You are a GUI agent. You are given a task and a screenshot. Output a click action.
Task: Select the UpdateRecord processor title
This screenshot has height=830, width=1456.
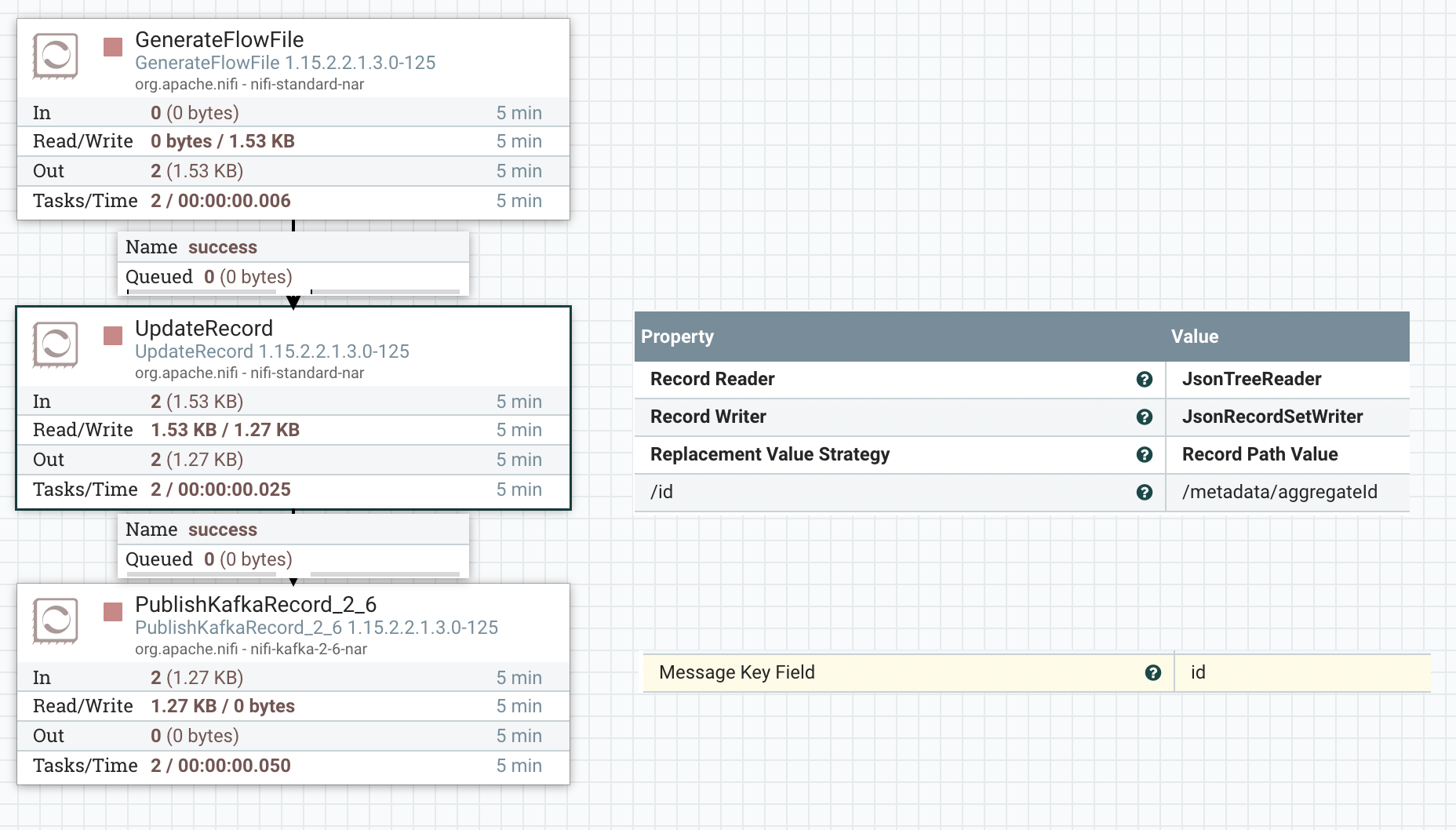point(203,328)
